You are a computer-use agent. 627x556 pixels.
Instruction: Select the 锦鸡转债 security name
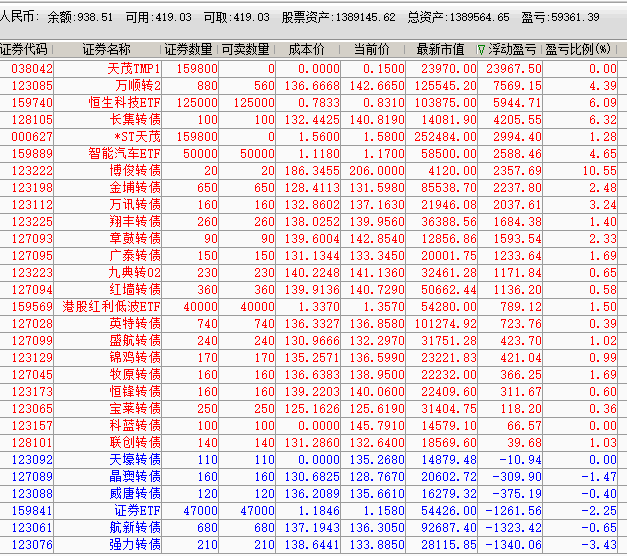click(135, 358)
